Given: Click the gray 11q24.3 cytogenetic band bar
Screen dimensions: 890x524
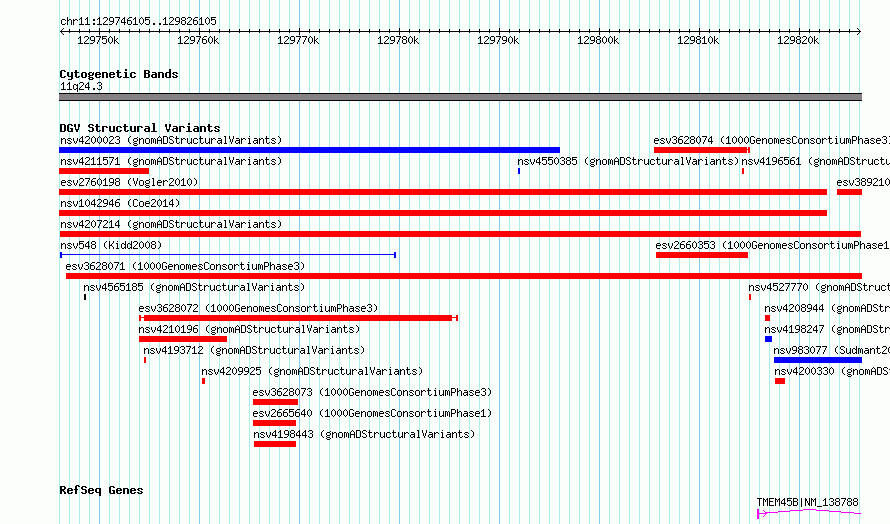Looking at the screenshot, I should click(460, 97).
